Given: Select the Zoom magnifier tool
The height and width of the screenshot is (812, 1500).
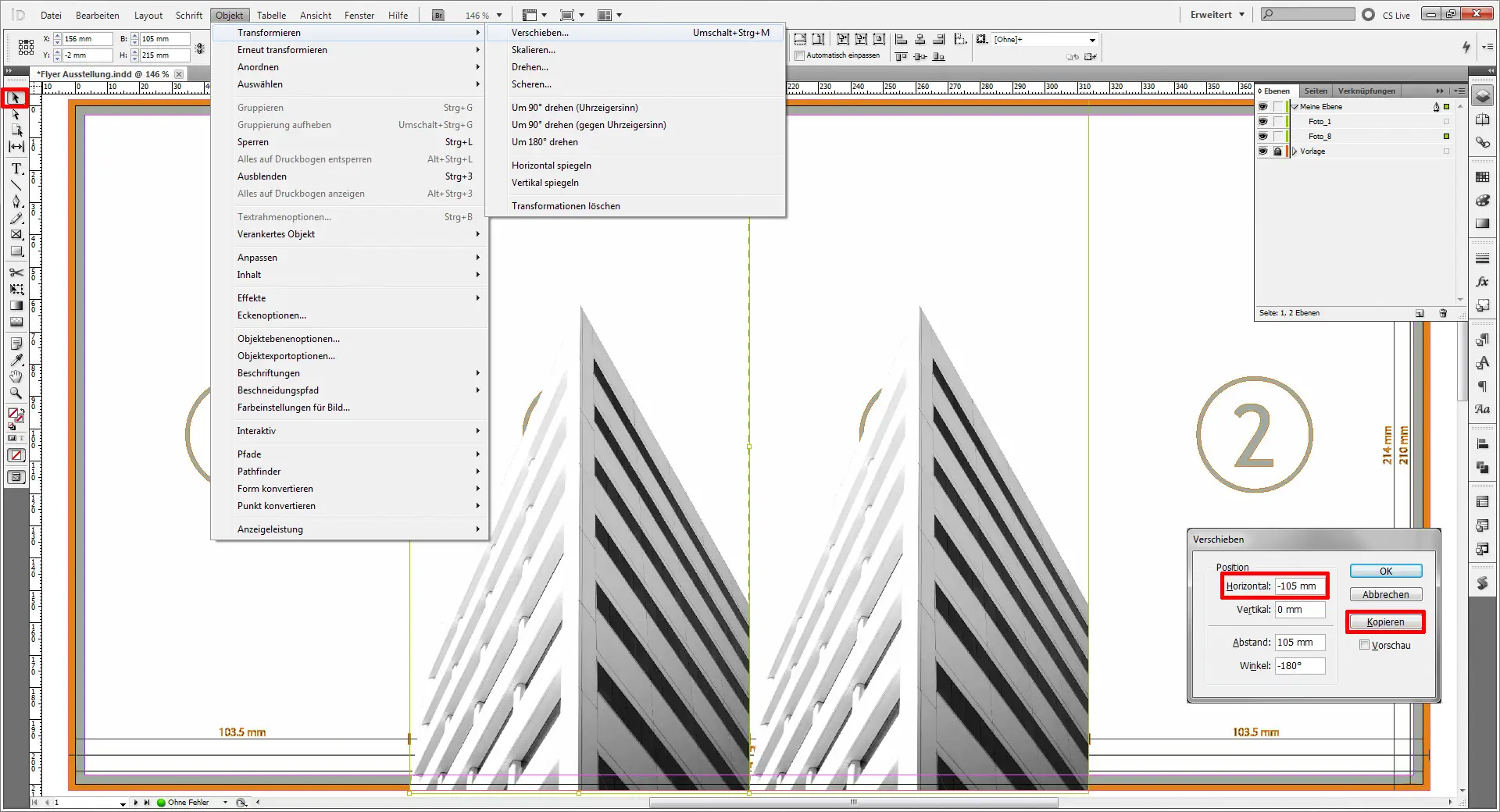Looking at the screenshot, I should click(x=16, y=394).
